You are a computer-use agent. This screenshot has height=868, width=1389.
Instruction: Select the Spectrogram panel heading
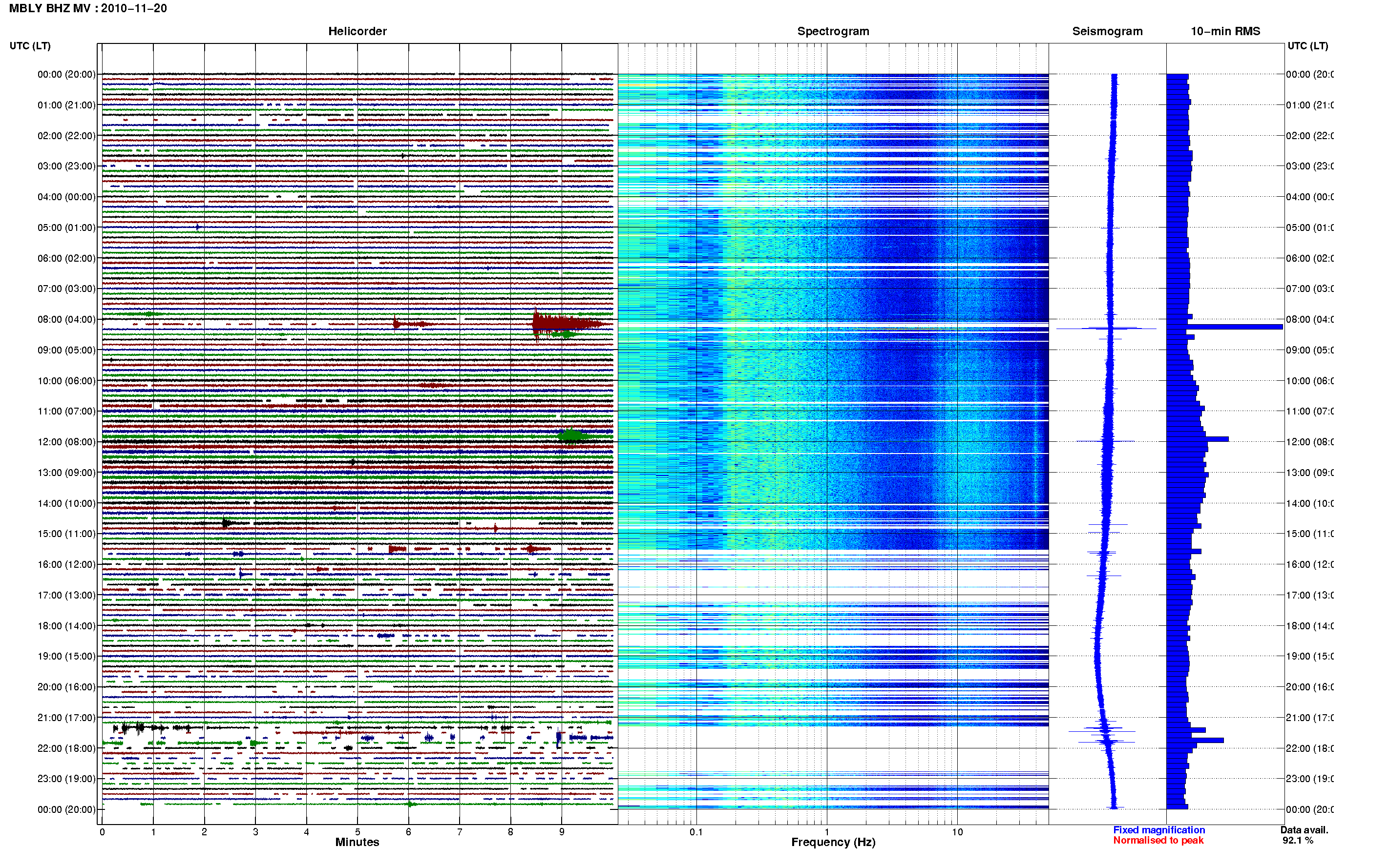pyautogui.click(x=833, y=31)
